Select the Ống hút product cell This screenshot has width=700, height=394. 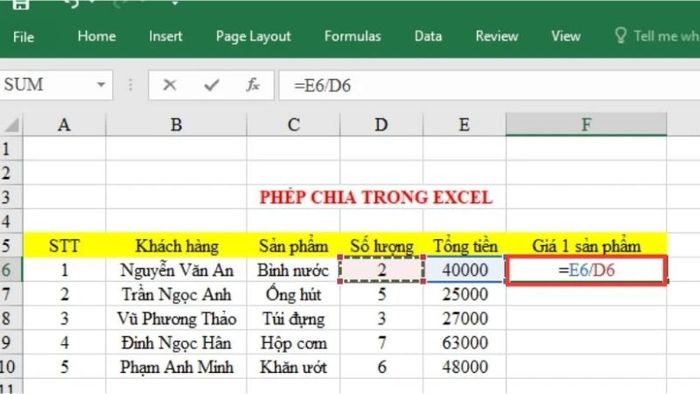pyautogui.click(x=293, y=294)
